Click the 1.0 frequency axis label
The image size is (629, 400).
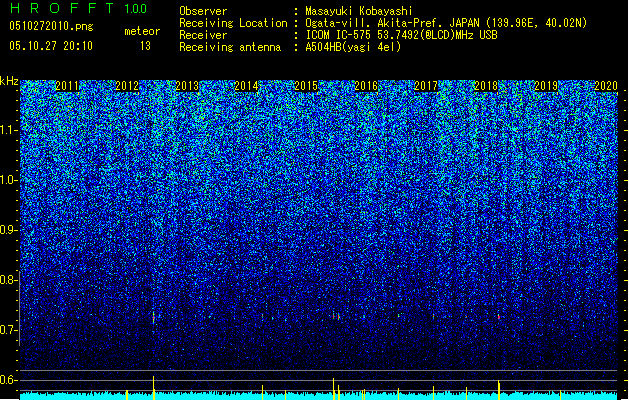(9, 181)
